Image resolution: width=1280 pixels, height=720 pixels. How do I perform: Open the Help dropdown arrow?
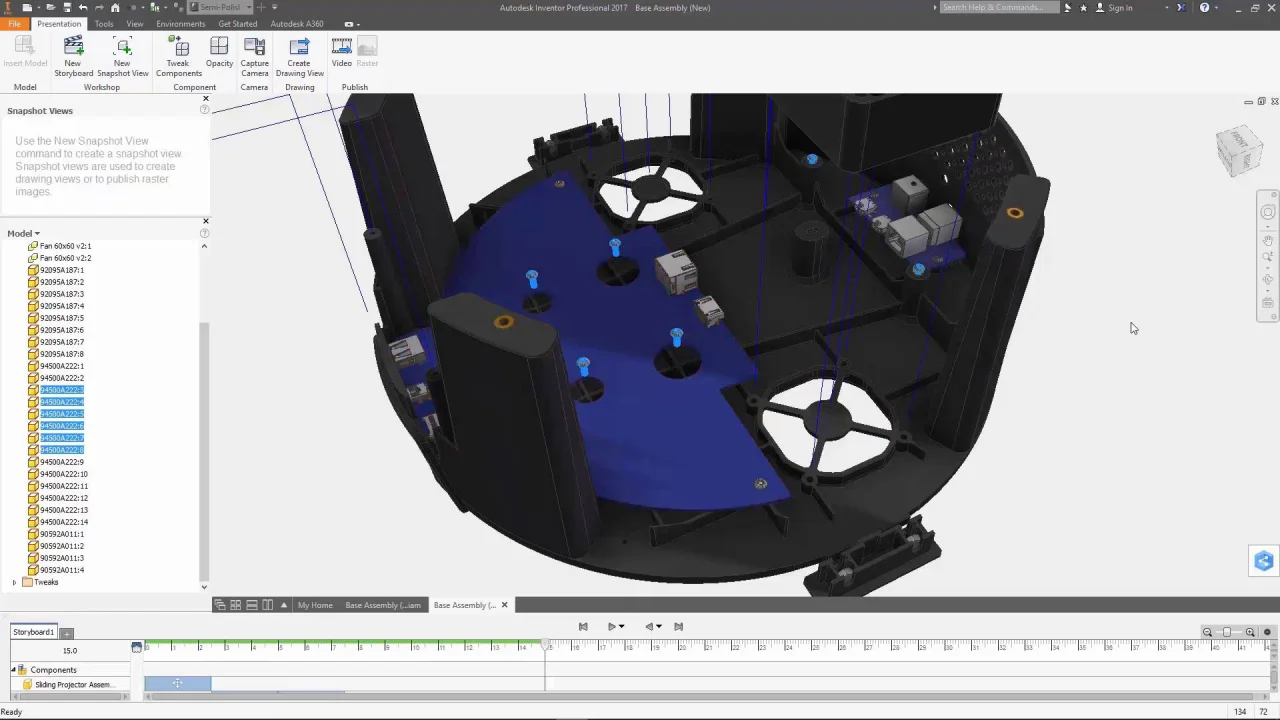point(1216,7)
